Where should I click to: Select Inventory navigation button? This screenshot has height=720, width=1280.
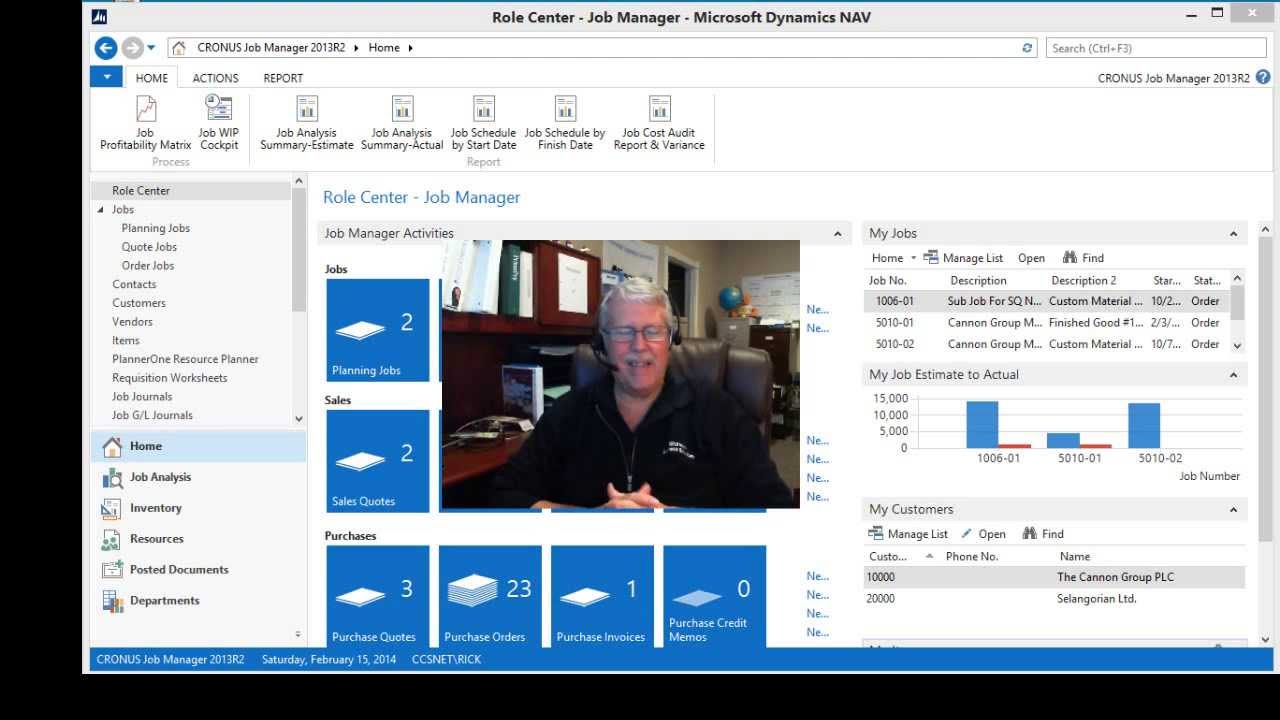[198, 509]
